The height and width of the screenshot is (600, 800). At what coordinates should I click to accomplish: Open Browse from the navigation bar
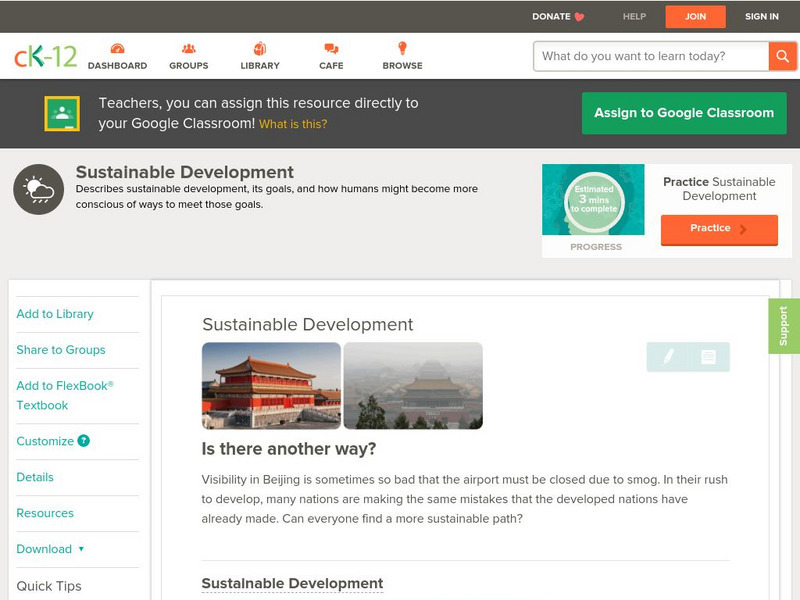[402, 46]
